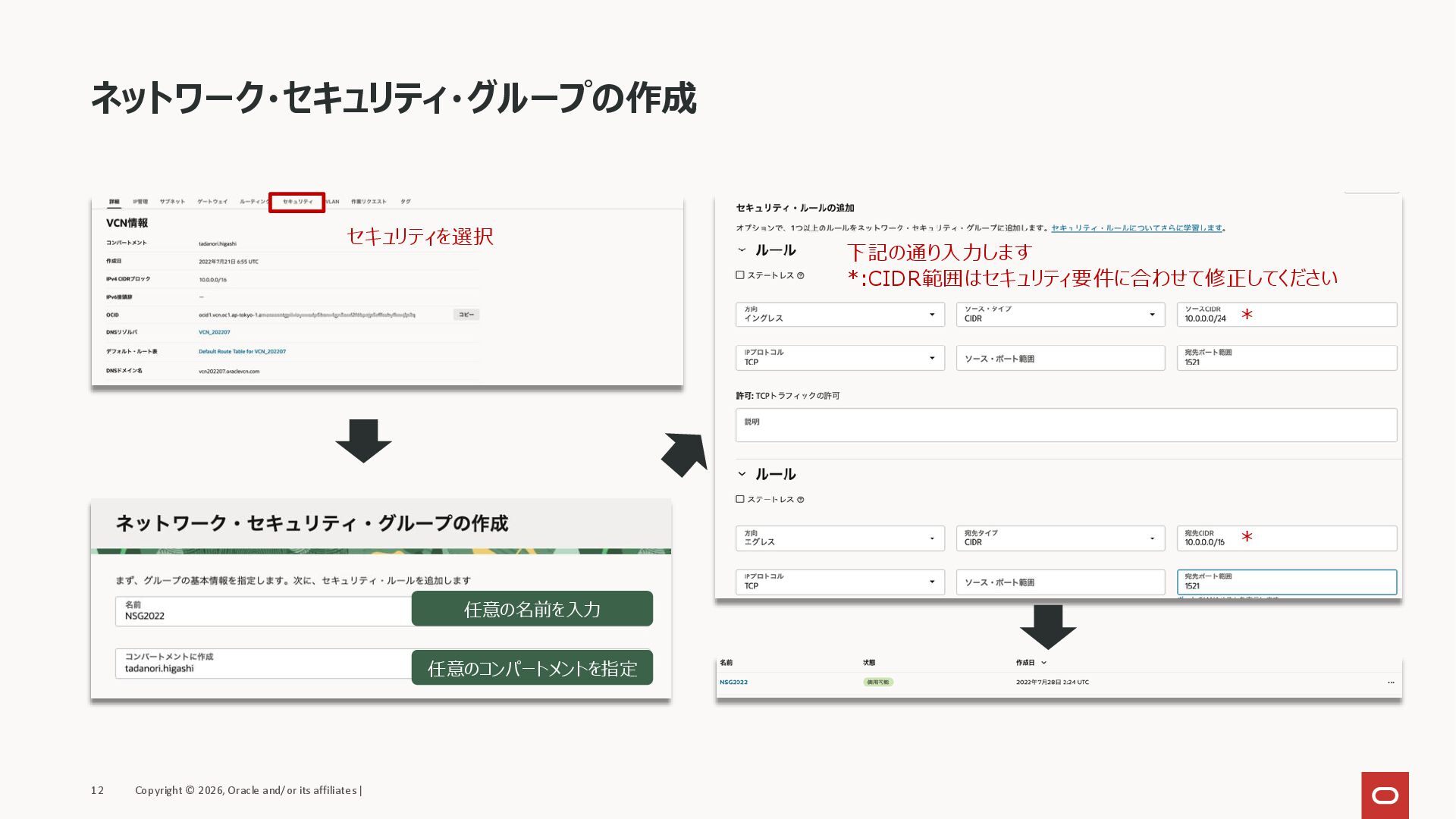Switch to the サブネット tab

pyautogui.click(x=172, y=202)
